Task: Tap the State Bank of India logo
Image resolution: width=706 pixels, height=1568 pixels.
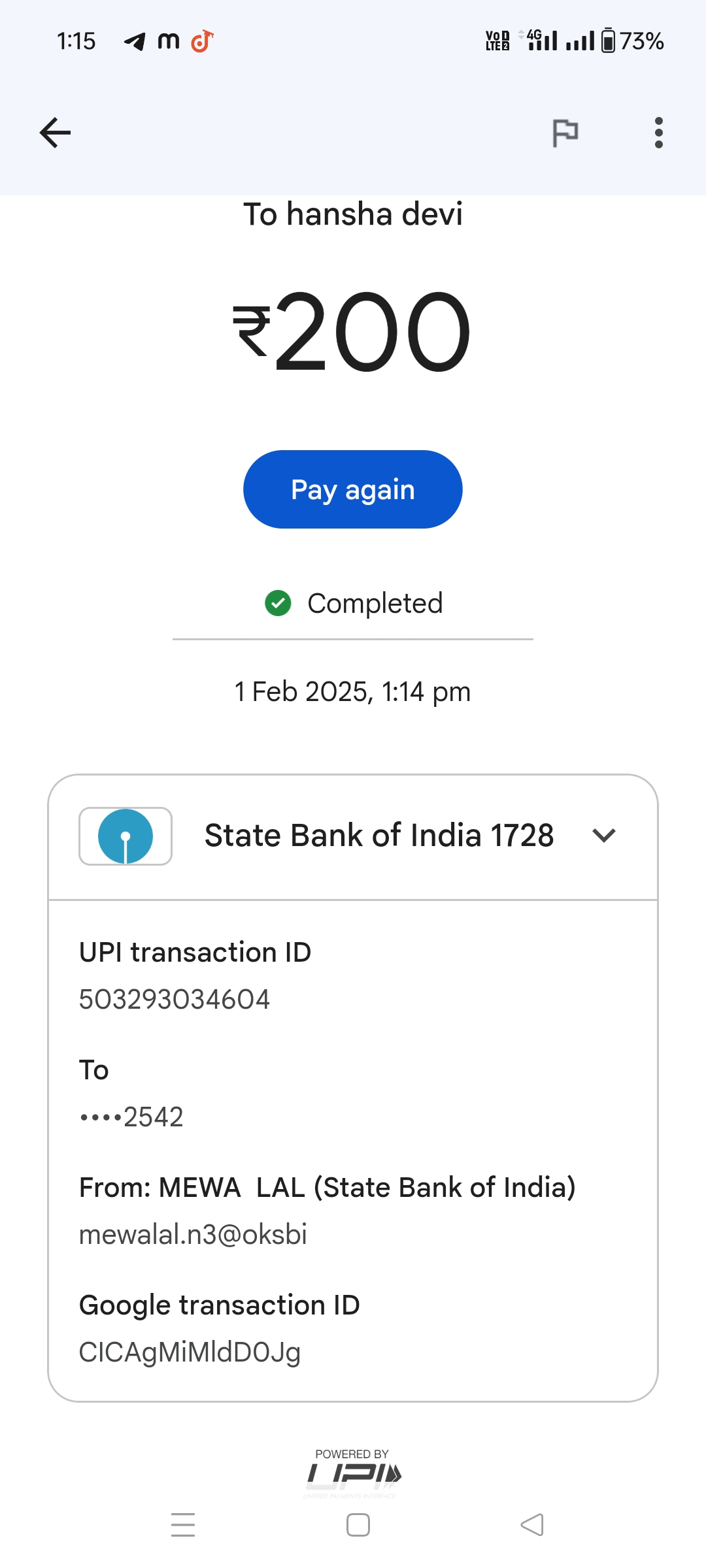Action: coord(126,836)
